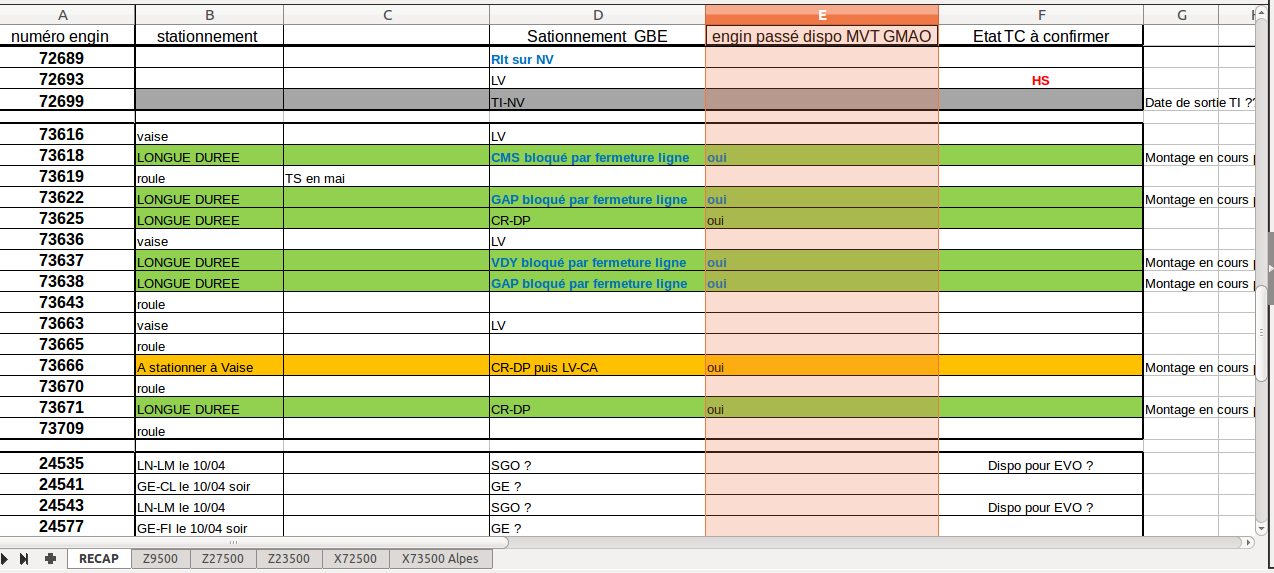Screen dimensions: 1274x573
Task: Click the add new sheet plus icon
Action: click(x=50, y=559)
